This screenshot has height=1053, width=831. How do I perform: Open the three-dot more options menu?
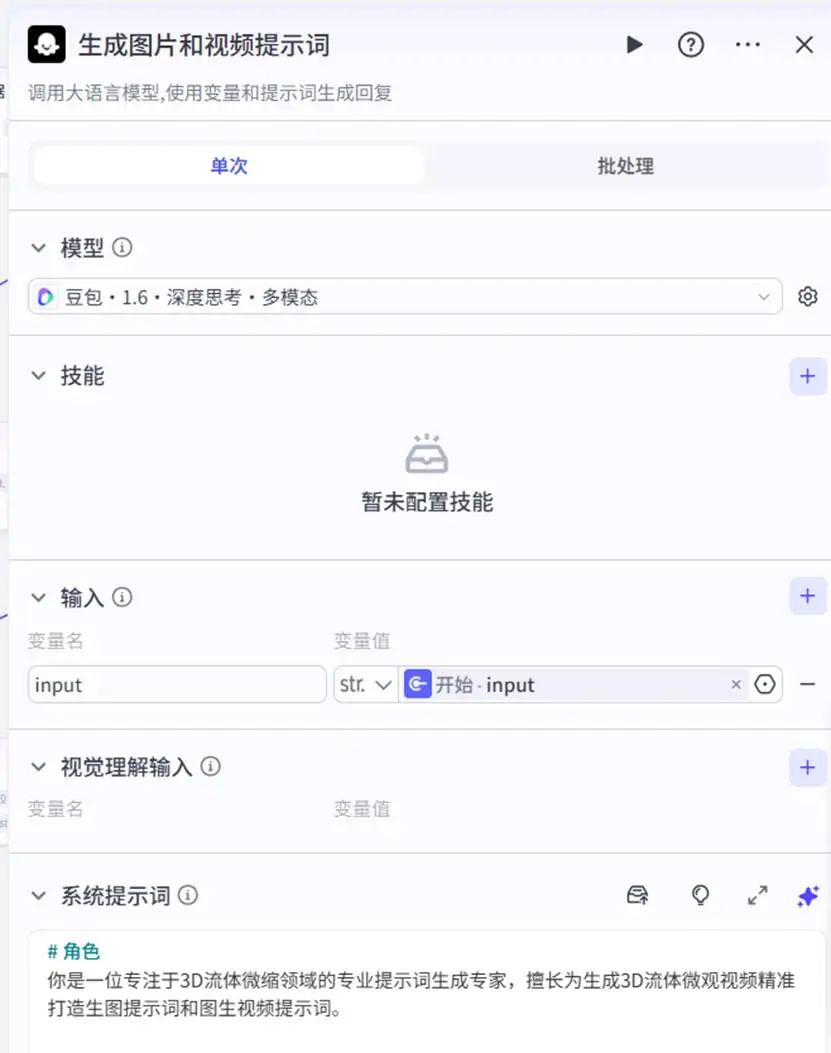coord(748,45)
